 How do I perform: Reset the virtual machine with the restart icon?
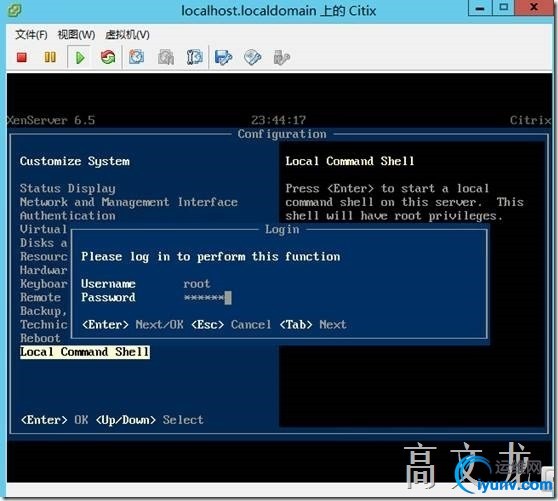[108, 57]
